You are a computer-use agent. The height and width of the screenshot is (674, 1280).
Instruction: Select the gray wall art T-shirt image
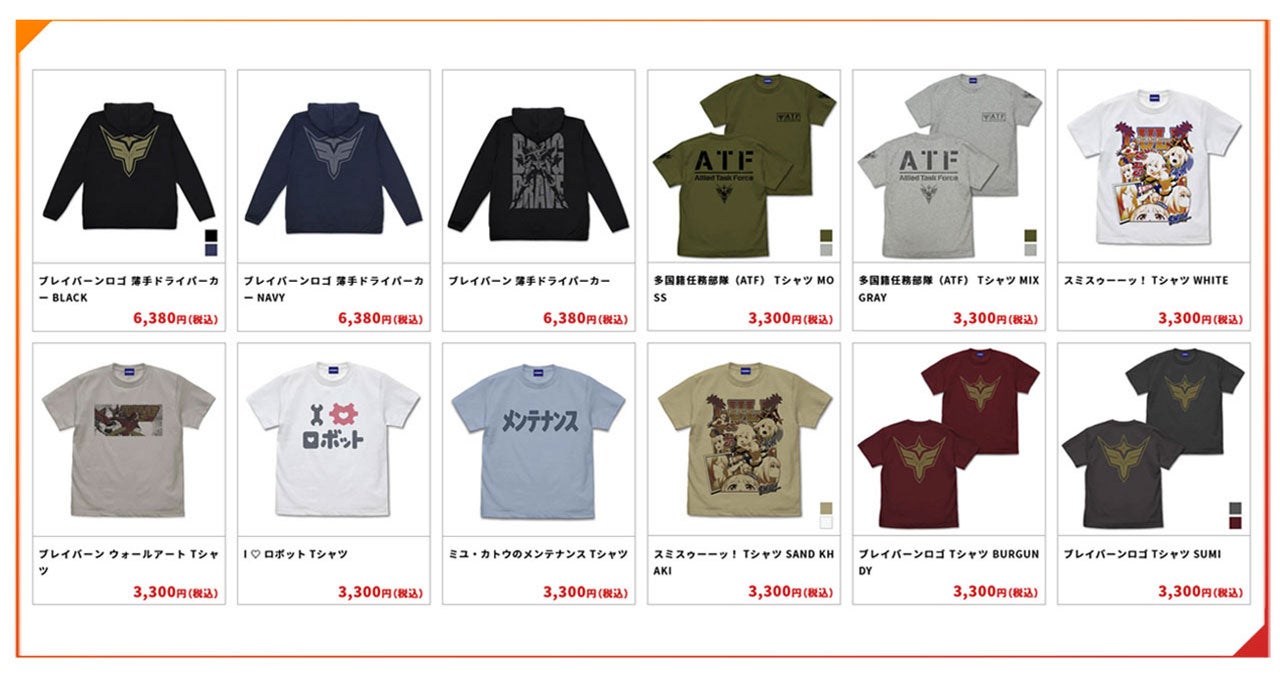point(128,439)
